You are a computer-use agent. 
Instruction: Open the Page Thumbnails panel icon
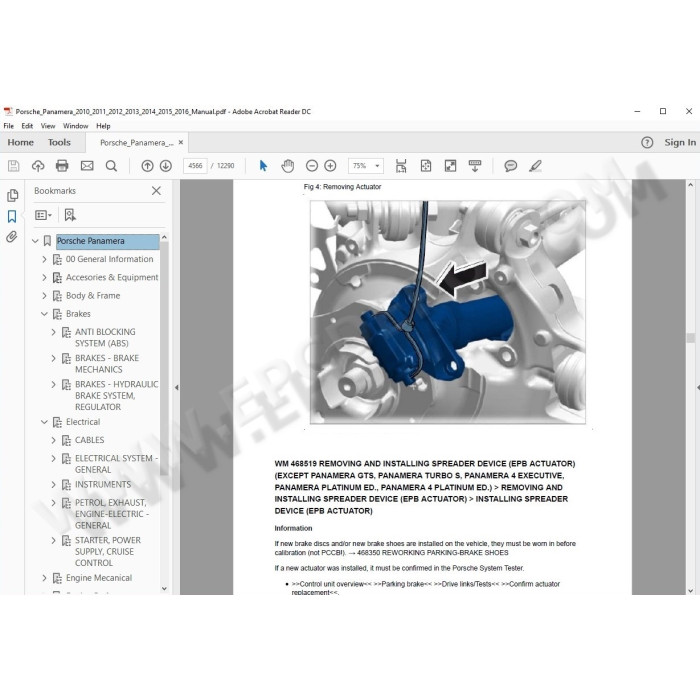click(12, 196)
